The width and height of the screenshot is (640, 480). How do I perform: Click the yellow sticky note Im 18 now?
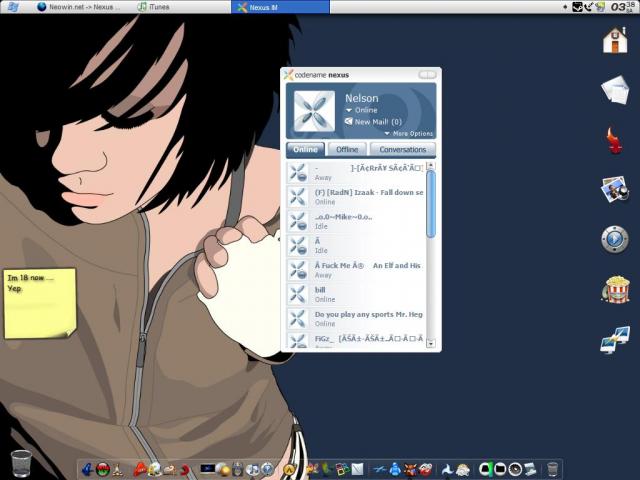pyautogui.click(x=40, y=303)
